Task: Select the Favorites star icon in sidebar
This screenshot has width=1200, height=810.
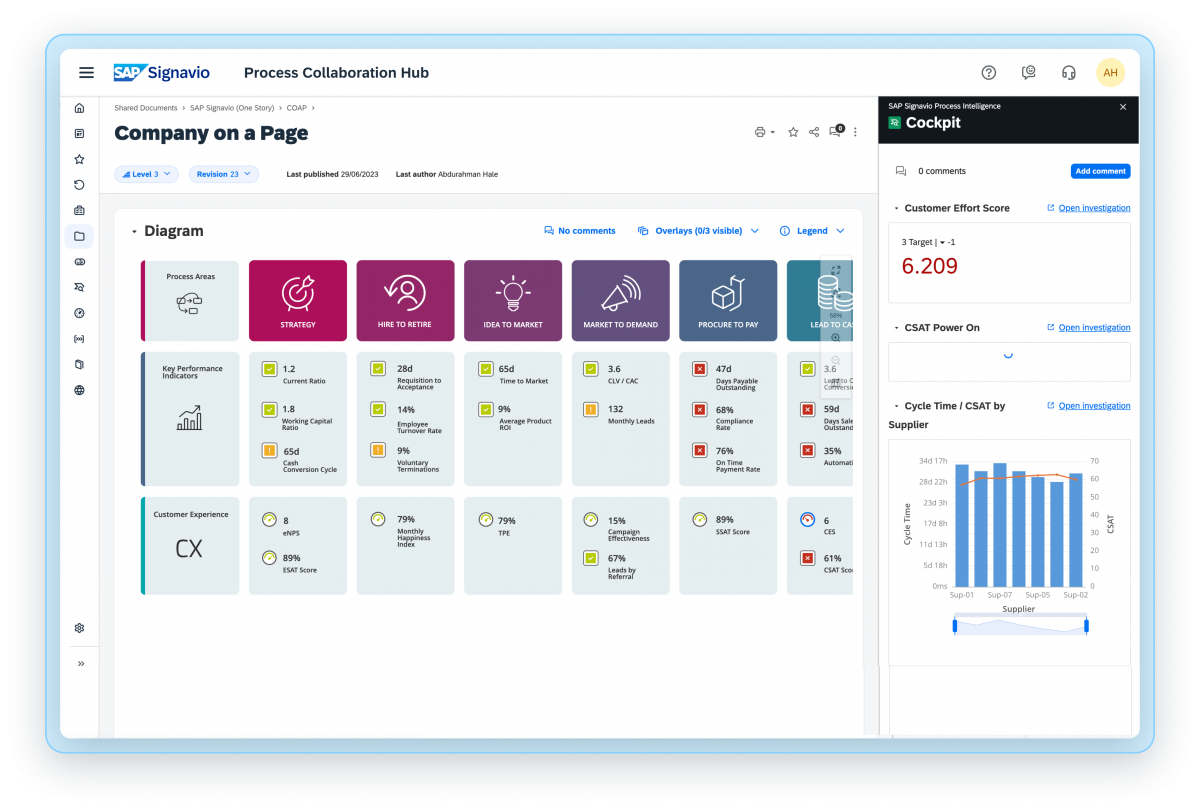Action: [x=79, y=159]
